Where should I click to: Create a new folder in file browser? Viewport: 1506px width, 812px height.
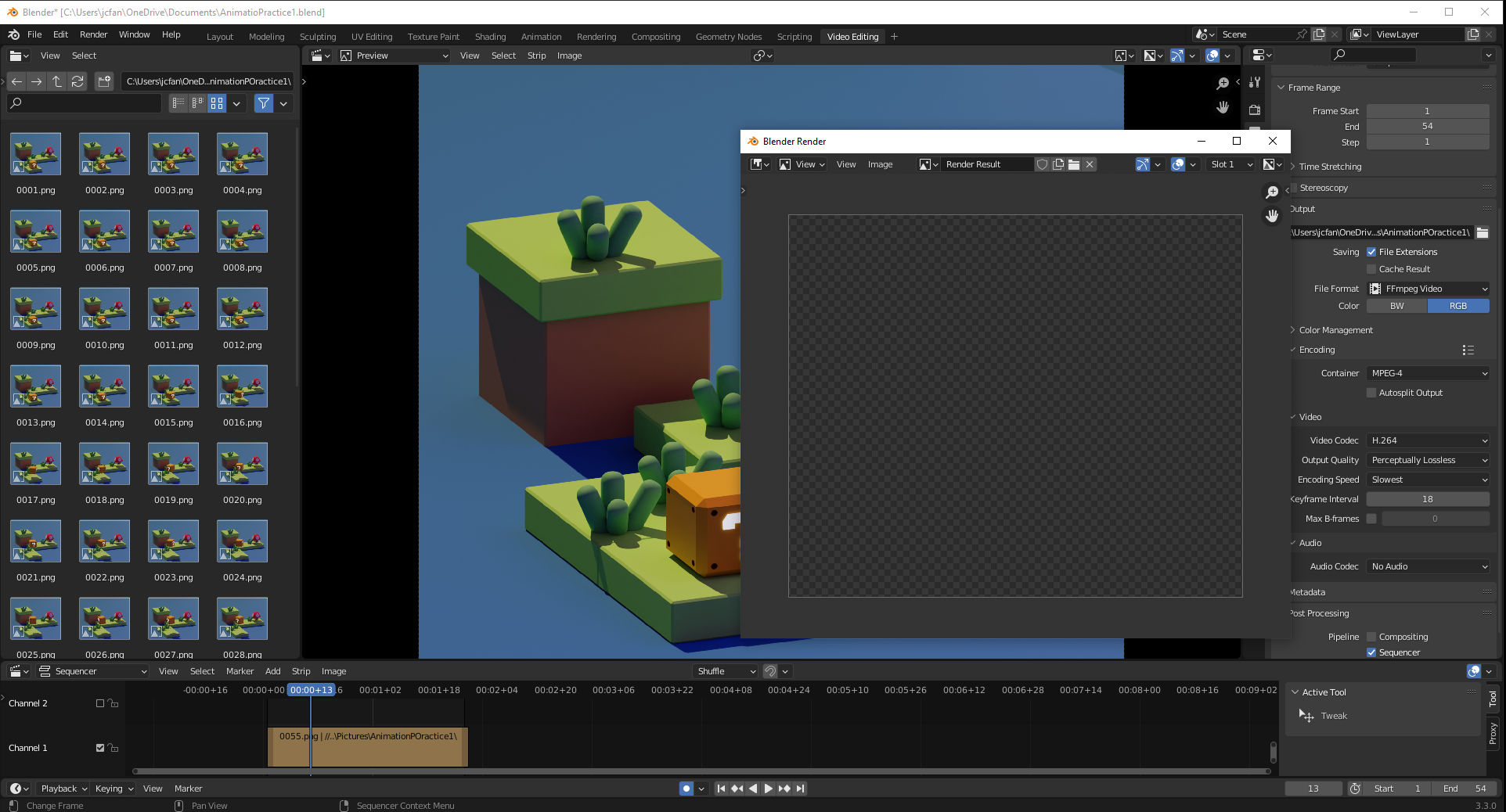pos(104,81)
